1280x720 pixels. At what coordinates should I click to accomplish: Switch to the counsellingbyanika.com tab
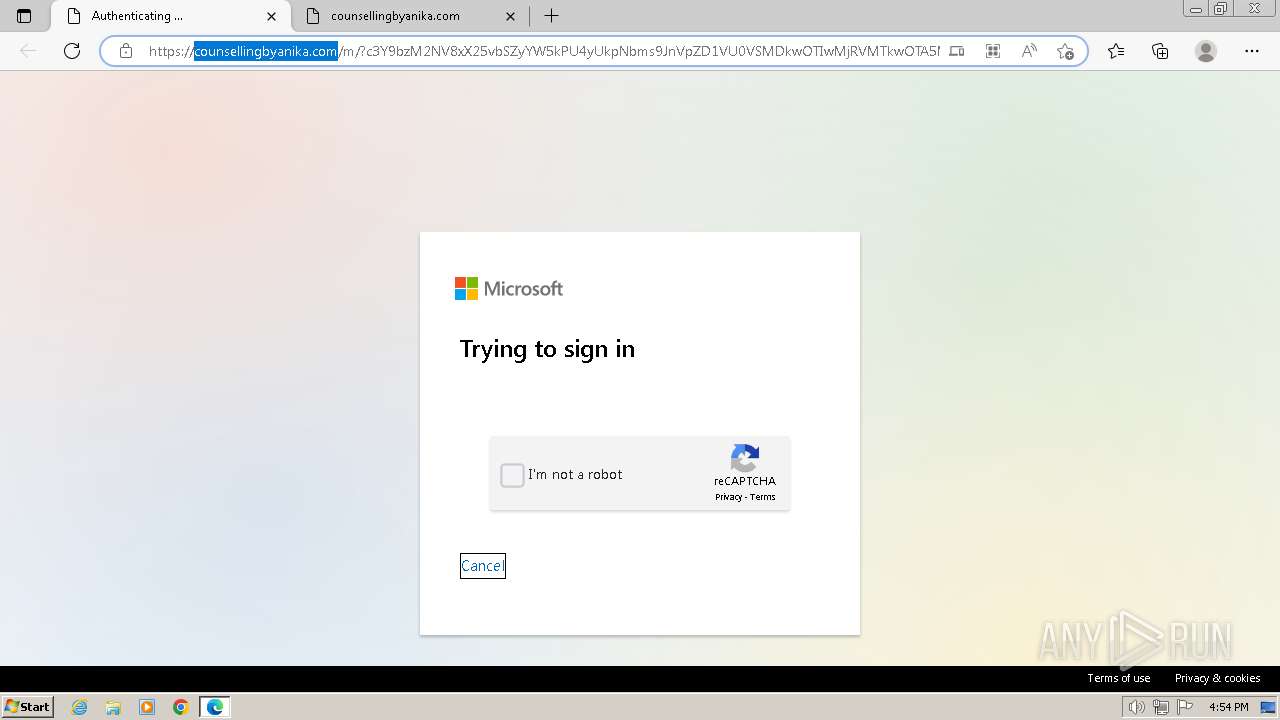tap(410, 16)
